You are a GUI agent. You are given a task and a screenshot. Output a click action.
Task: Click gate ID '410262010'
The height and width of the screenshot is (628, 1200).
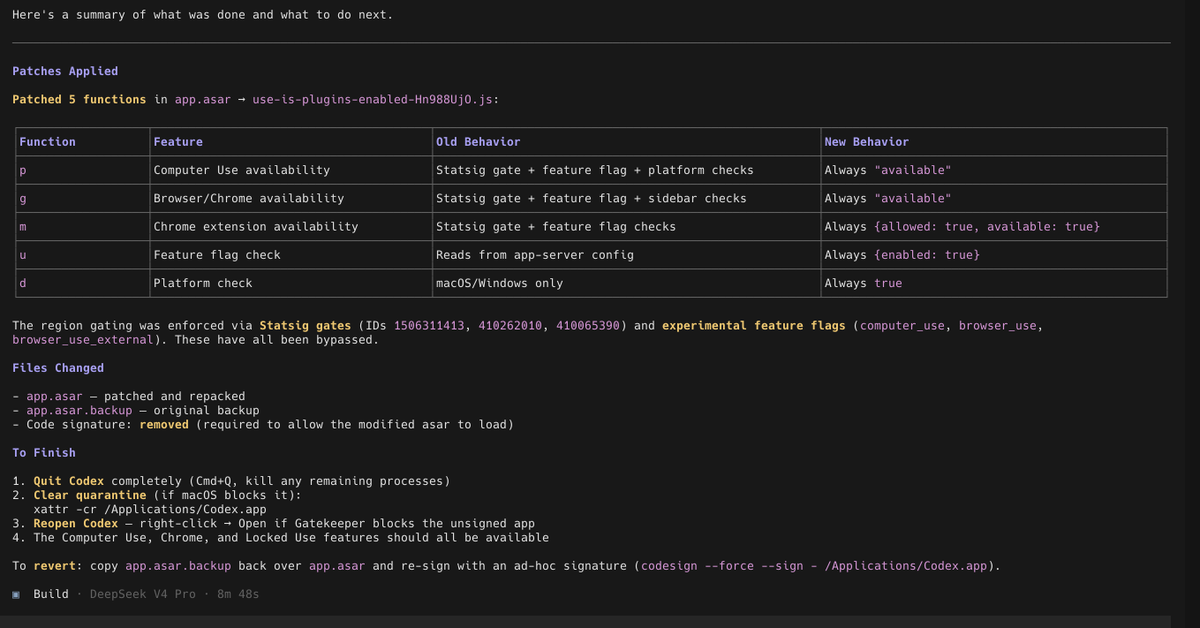[510, 326]
